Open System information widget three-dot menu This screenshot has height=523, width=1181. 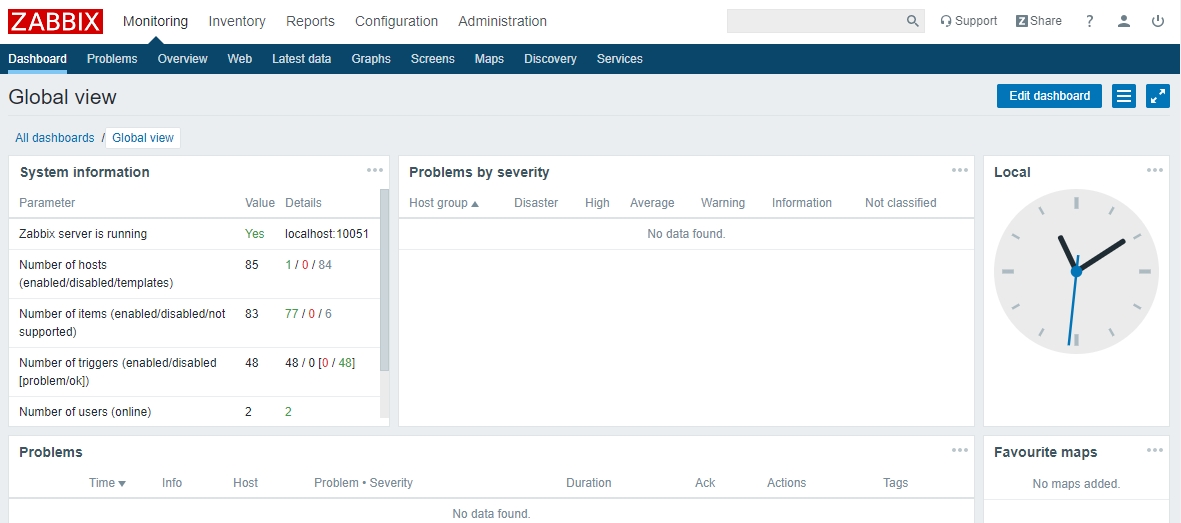(375, 170)
